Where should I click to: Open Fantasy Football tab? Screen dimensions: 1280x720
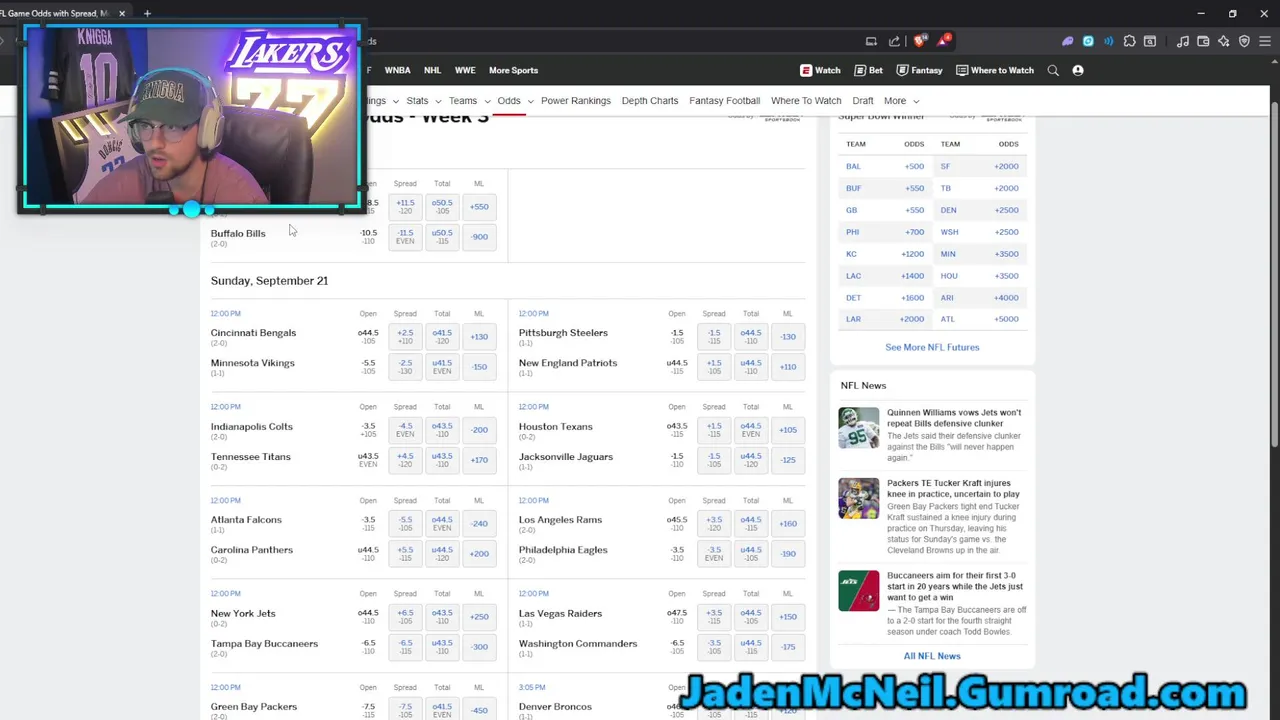point(724,101)
